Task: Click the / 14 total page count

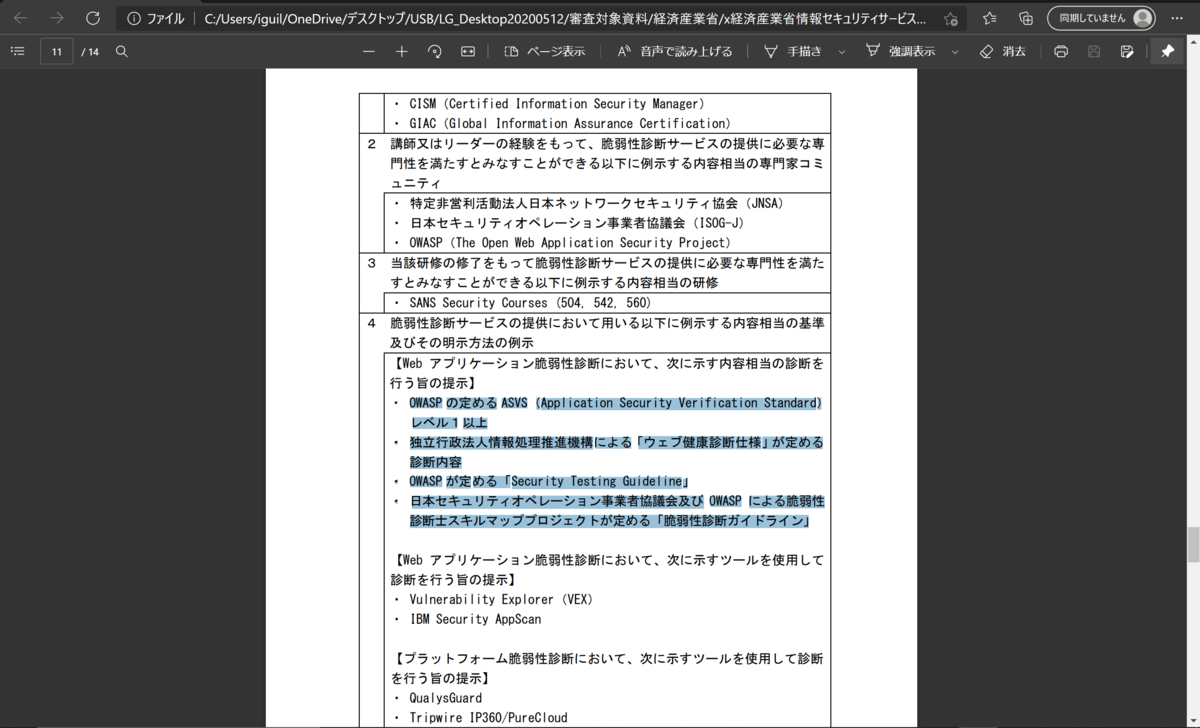Action: click(90, 51)
